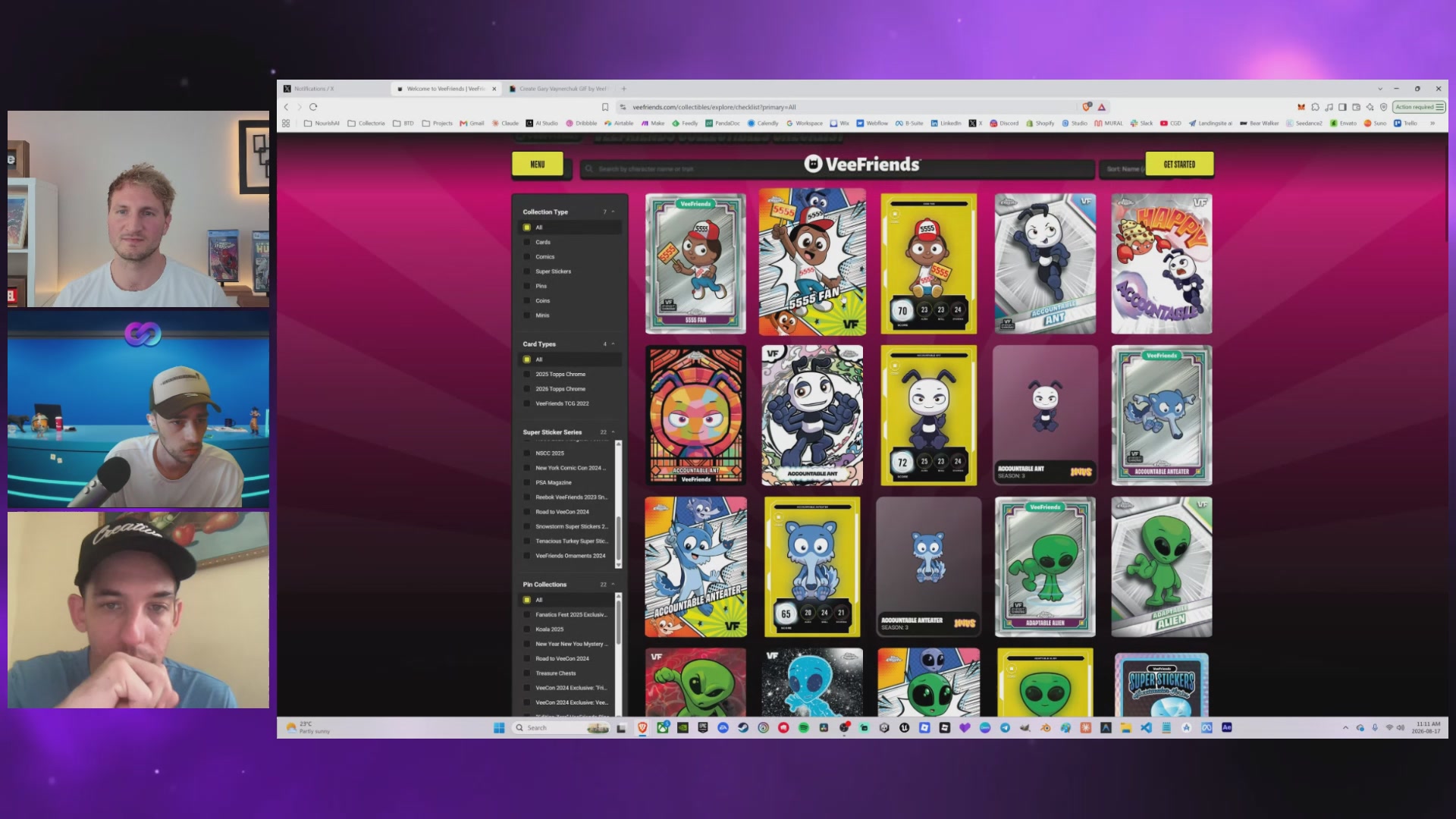The height and width of the screenshot is (819, 1456).
Task: Open Visual Studio Code from the taskbar
Action: coord(1146,728)
